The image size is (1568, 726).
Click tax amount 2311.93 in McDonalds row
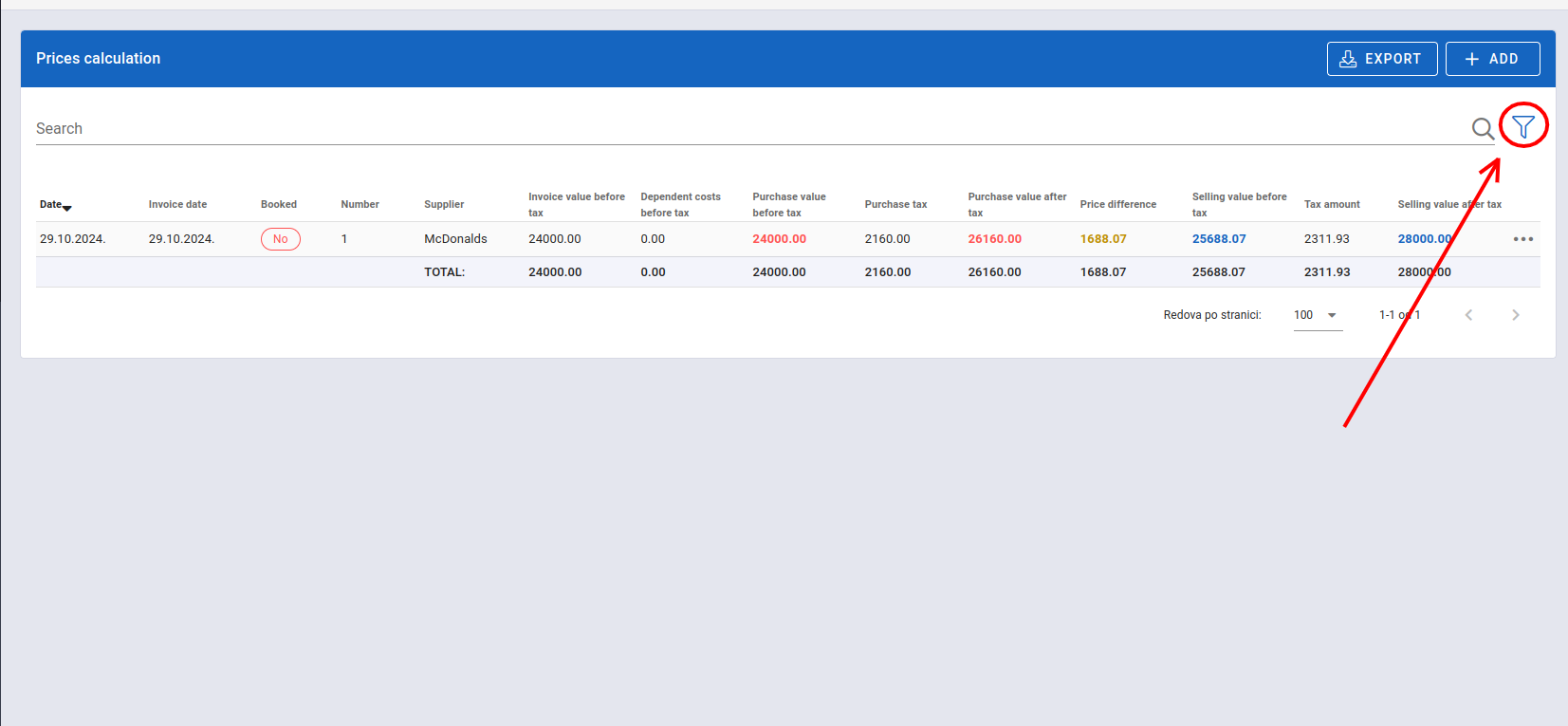tap(1327, 239)
